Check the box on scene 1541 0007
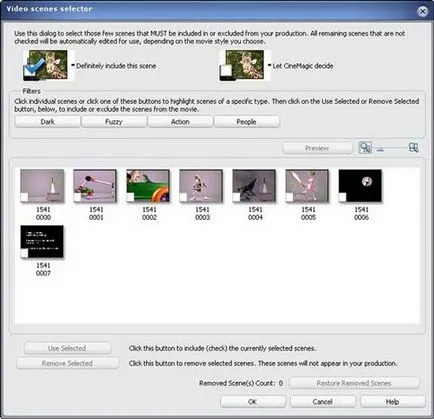The width and height of the screenshot is (434, 419). point(24,253)
